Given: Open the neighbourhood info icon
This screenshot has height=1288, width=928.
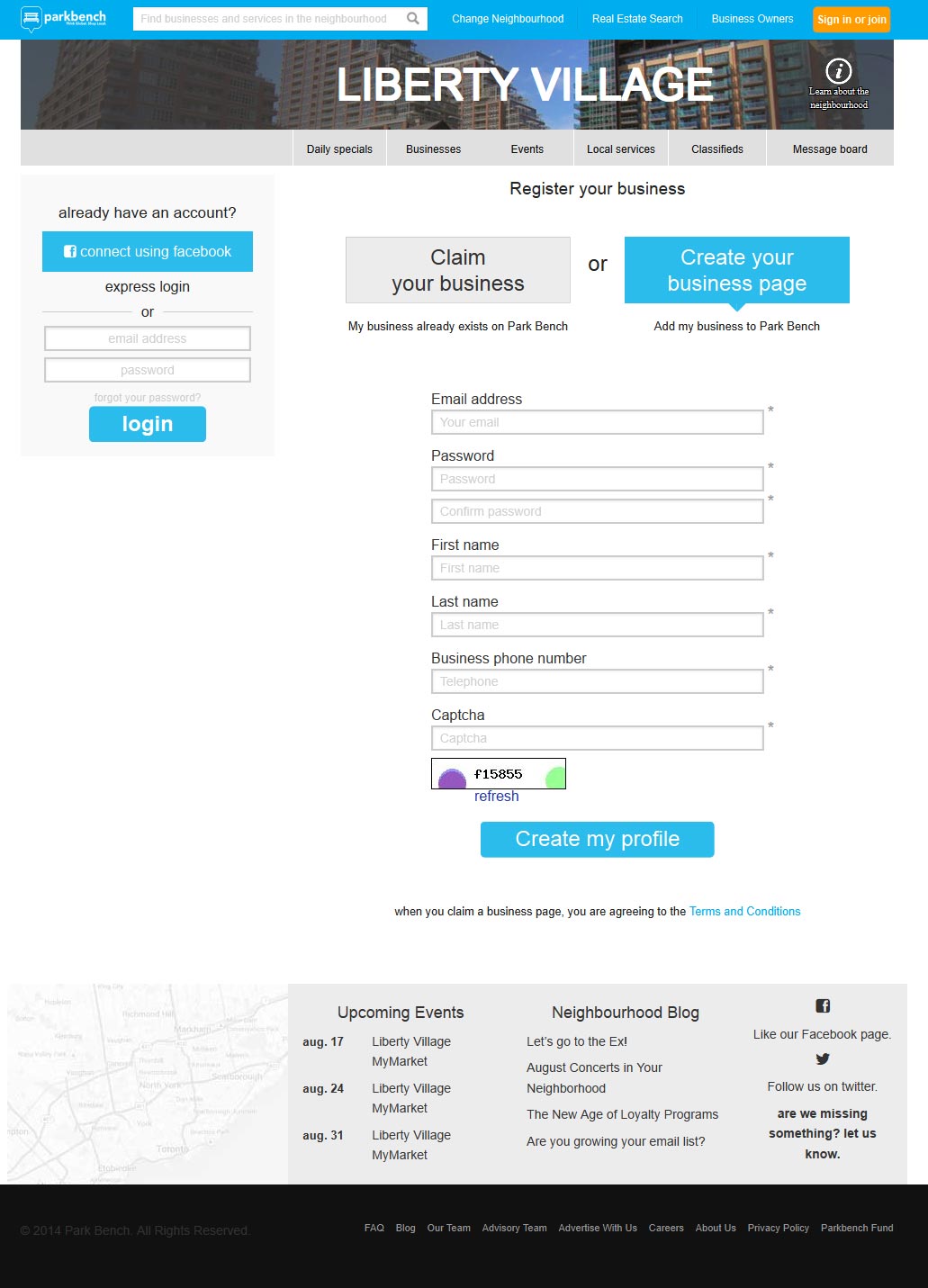Looking at the screenshot, I should (838, 70).
